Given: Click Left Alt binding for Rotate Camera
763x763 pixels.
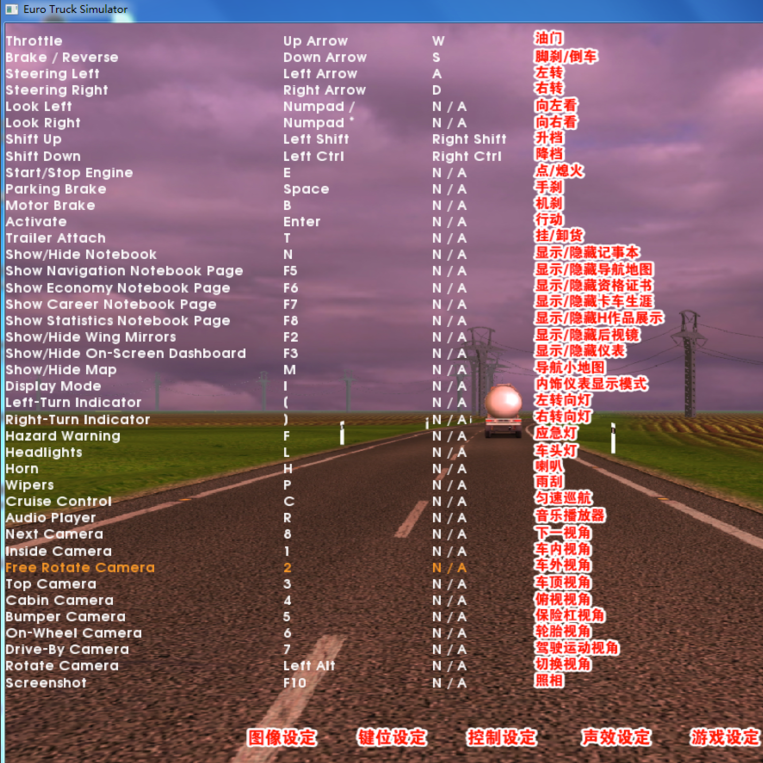Looking at the screenshot, I should 309,666.
